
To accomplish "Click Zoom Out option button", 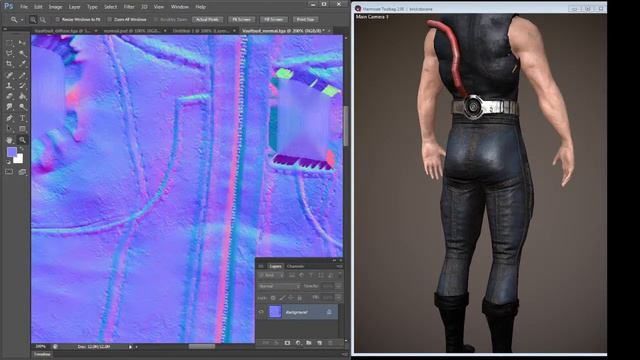I will (43, 19).
